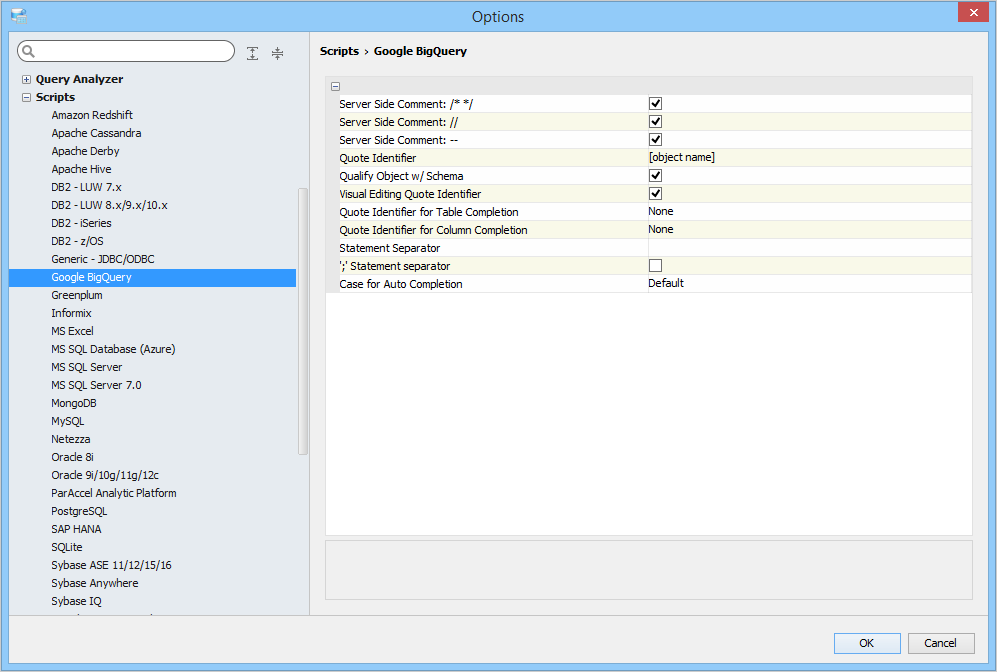Screen dimensions: 997x672
Task: Toggle Server Side Comment /* */ checkbox
Action: coord(655,104)
